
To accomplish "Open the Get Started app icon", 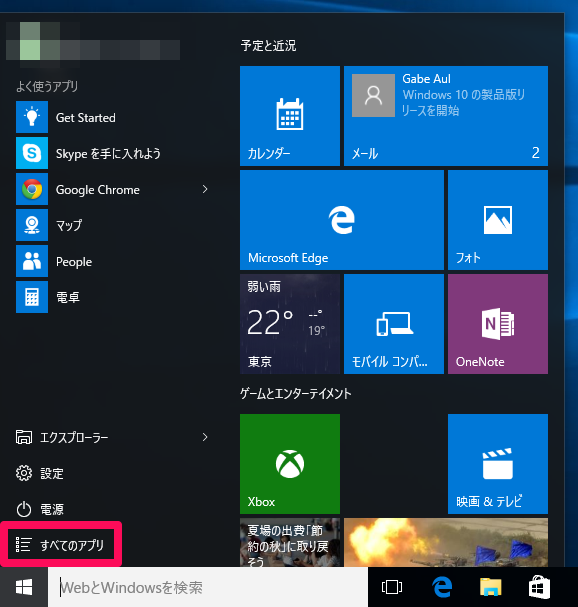I will (32, 117).
